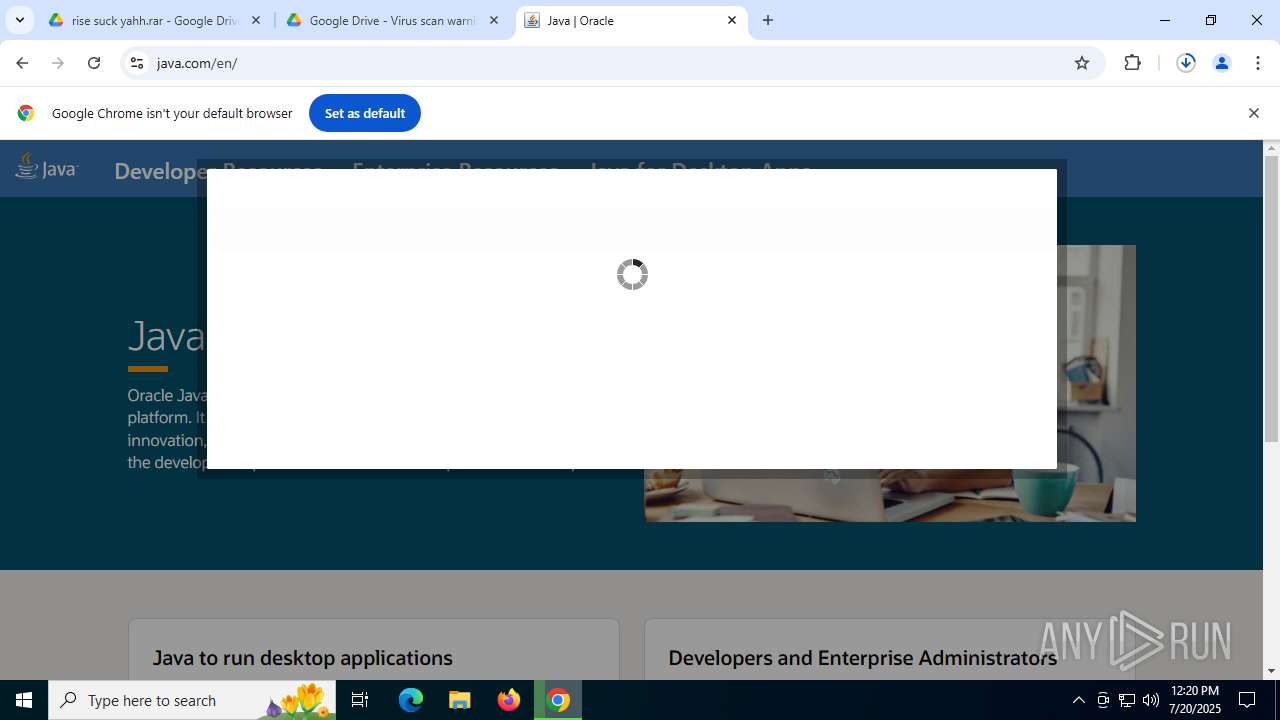Open the Windows notification center
Viewport: 1280px width, 720px height.
[x=1247, y=700]
